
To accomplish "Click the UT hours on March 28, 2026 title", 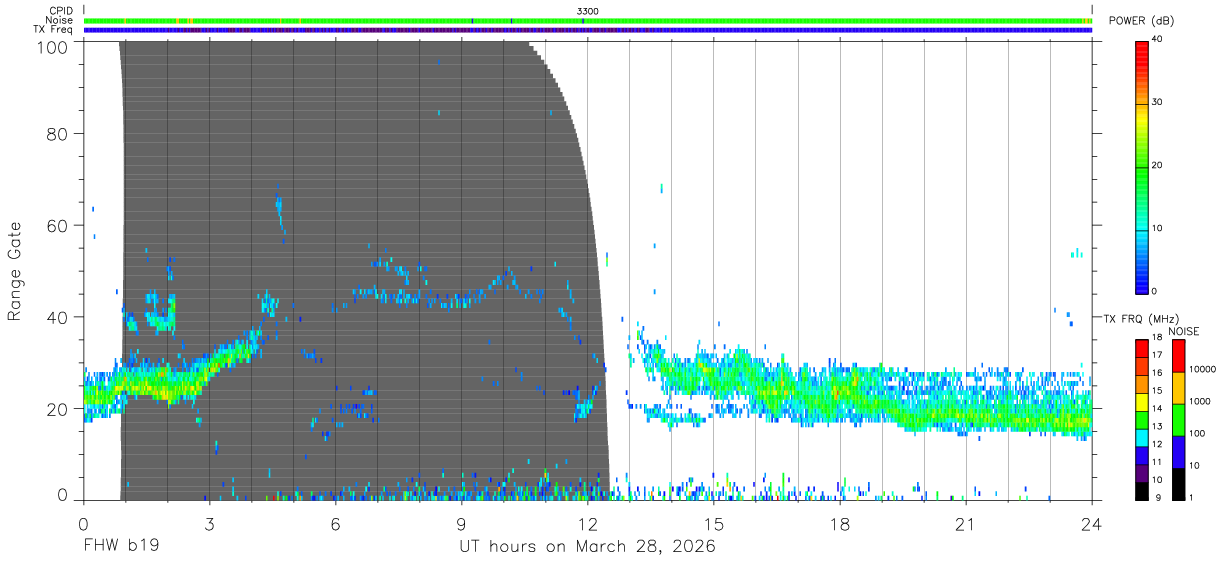I will coord(587,548).
